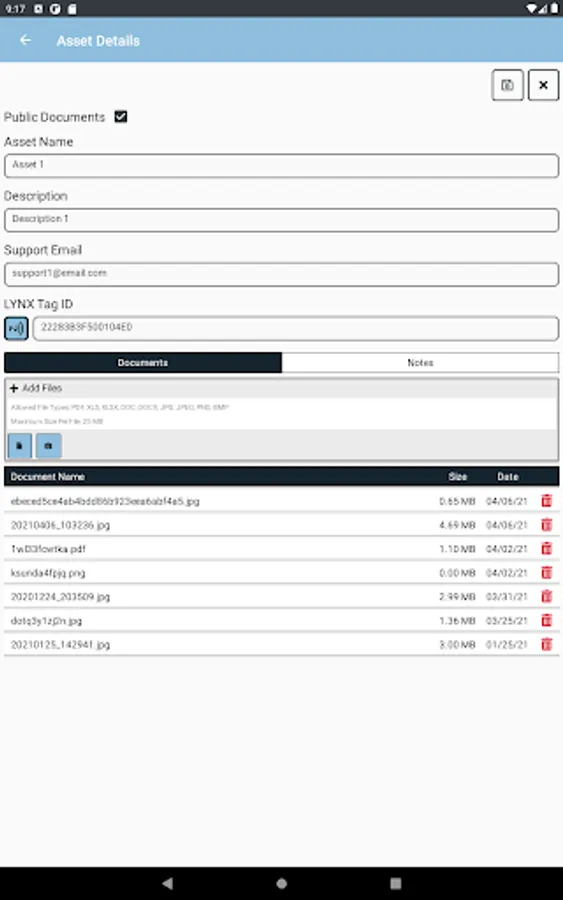
Task: Delete 20210125_142941.jpg with the trash icon
Action: [546, 644]
